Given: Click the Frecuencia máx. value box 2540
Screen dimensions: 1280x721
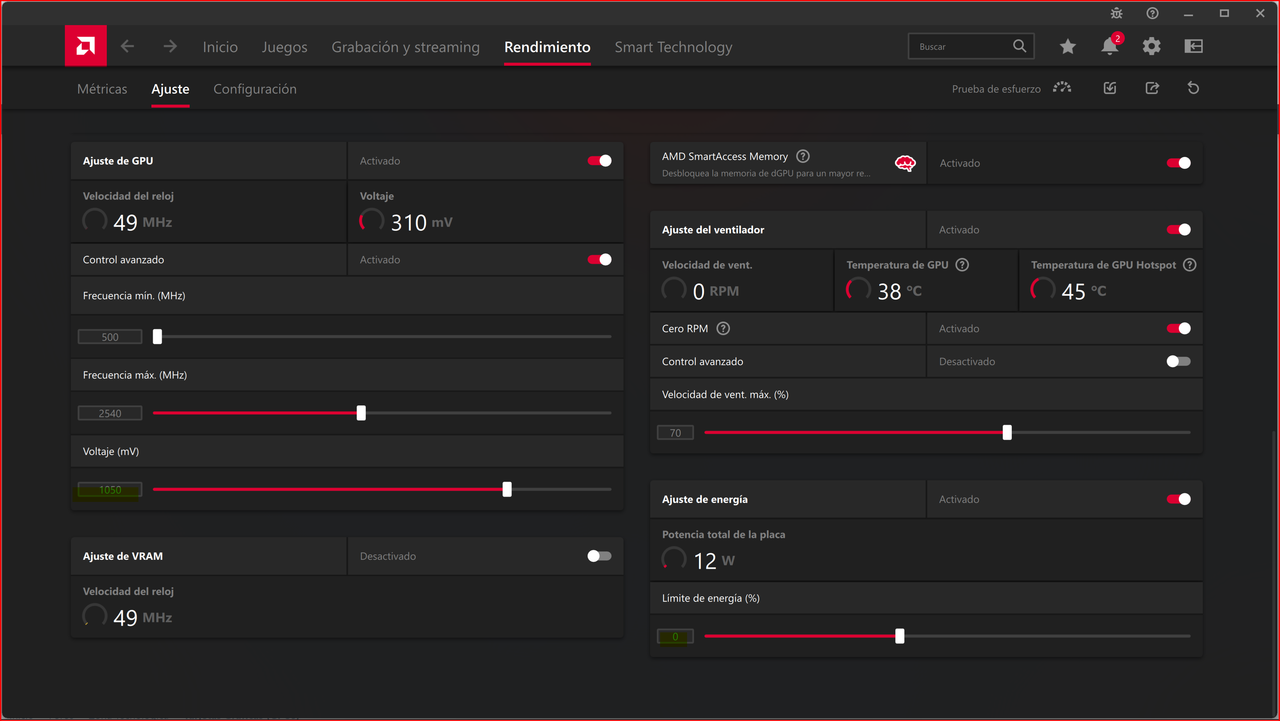Looking at the screenshot, I should pyautogui.click(x=110, y=413).
